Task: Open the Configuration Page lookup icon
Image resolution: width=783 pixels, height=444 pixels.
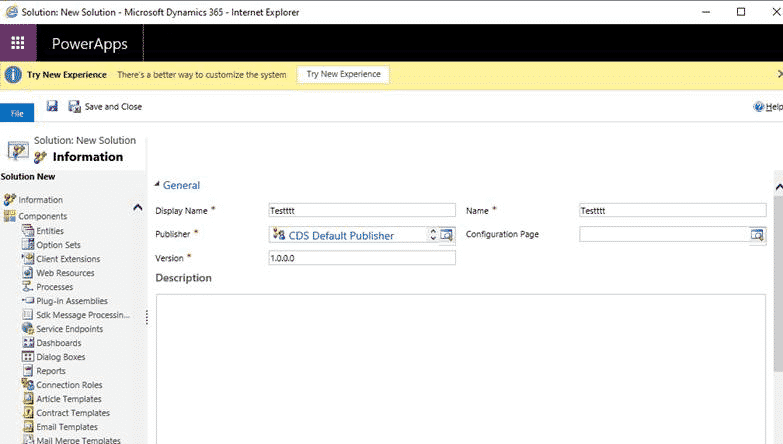Action: (x=757, y=235)
